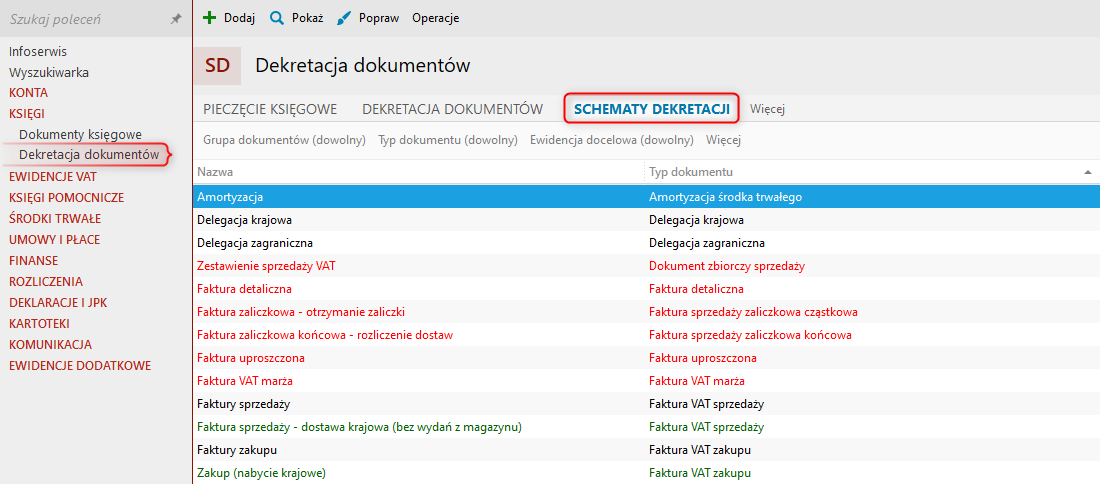Image resolution: width=1100 pixels, height=484 pixels.
Task: Click the green plus Dodaj icon
Action: tap(209, 18)
